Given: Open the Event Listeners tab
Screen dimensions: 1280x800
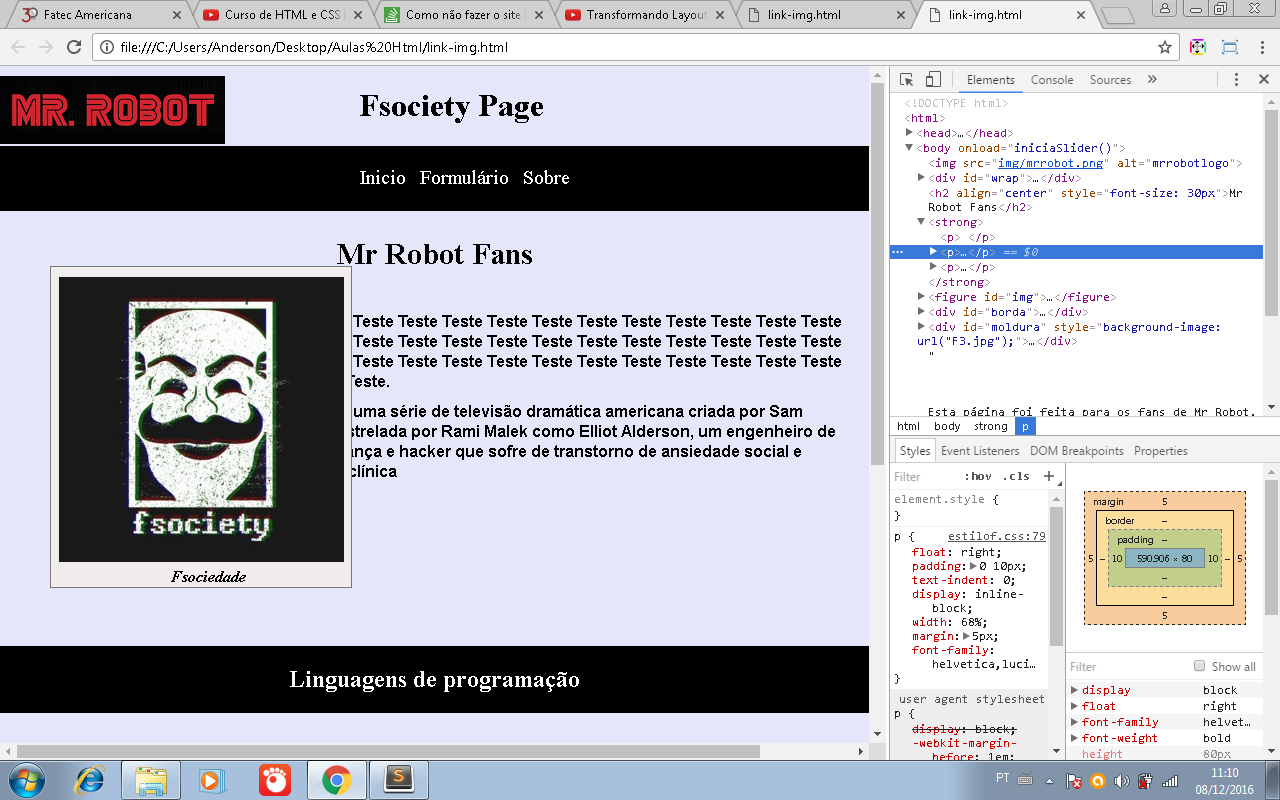Looking at the screenshot, I should pyautogui.click(x=980, y=451).
